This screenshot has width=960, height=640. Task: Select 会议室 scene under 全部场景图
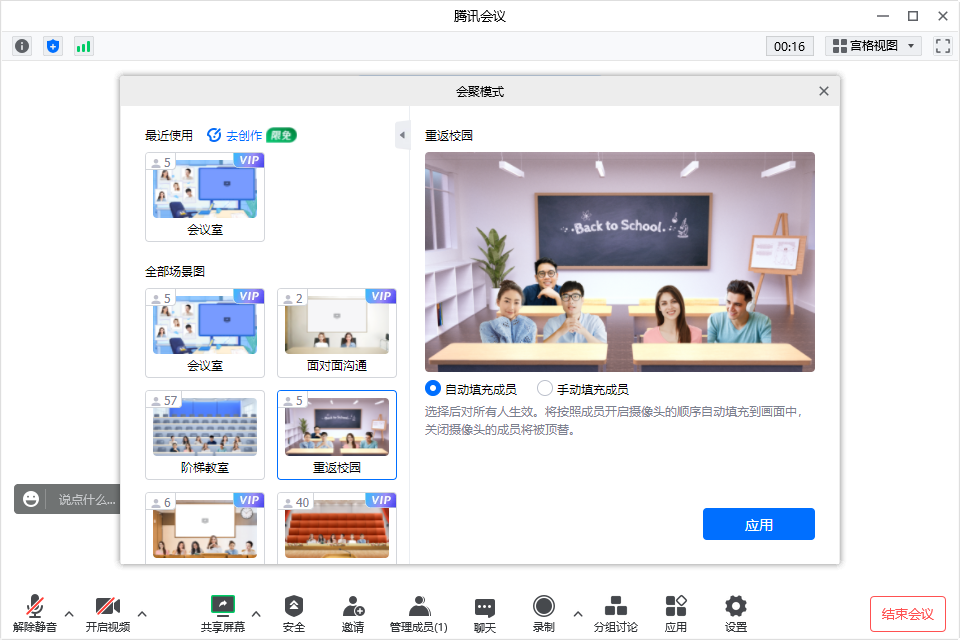(x=205, y=333)
